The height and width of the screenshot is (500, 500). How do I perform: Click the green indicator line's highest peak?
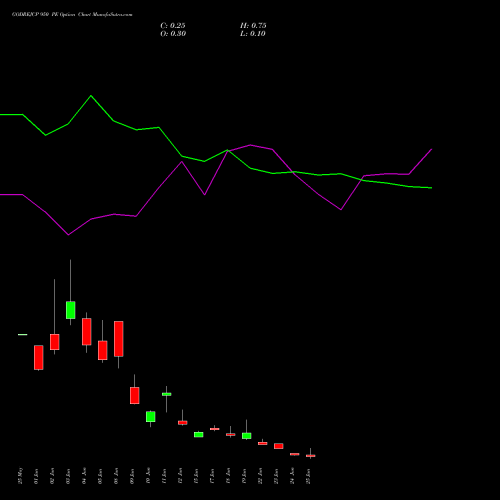click(x=91, y=96)
